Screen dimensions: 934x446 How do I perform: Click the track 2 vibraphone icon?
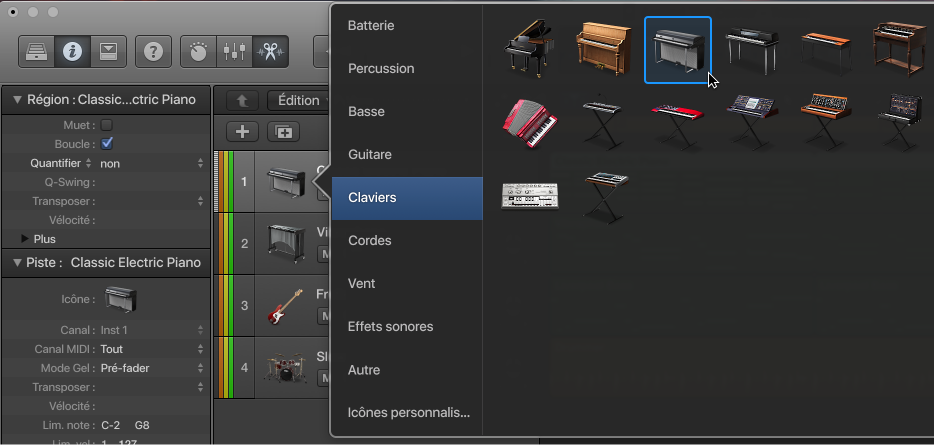click(x=286, y=243)
